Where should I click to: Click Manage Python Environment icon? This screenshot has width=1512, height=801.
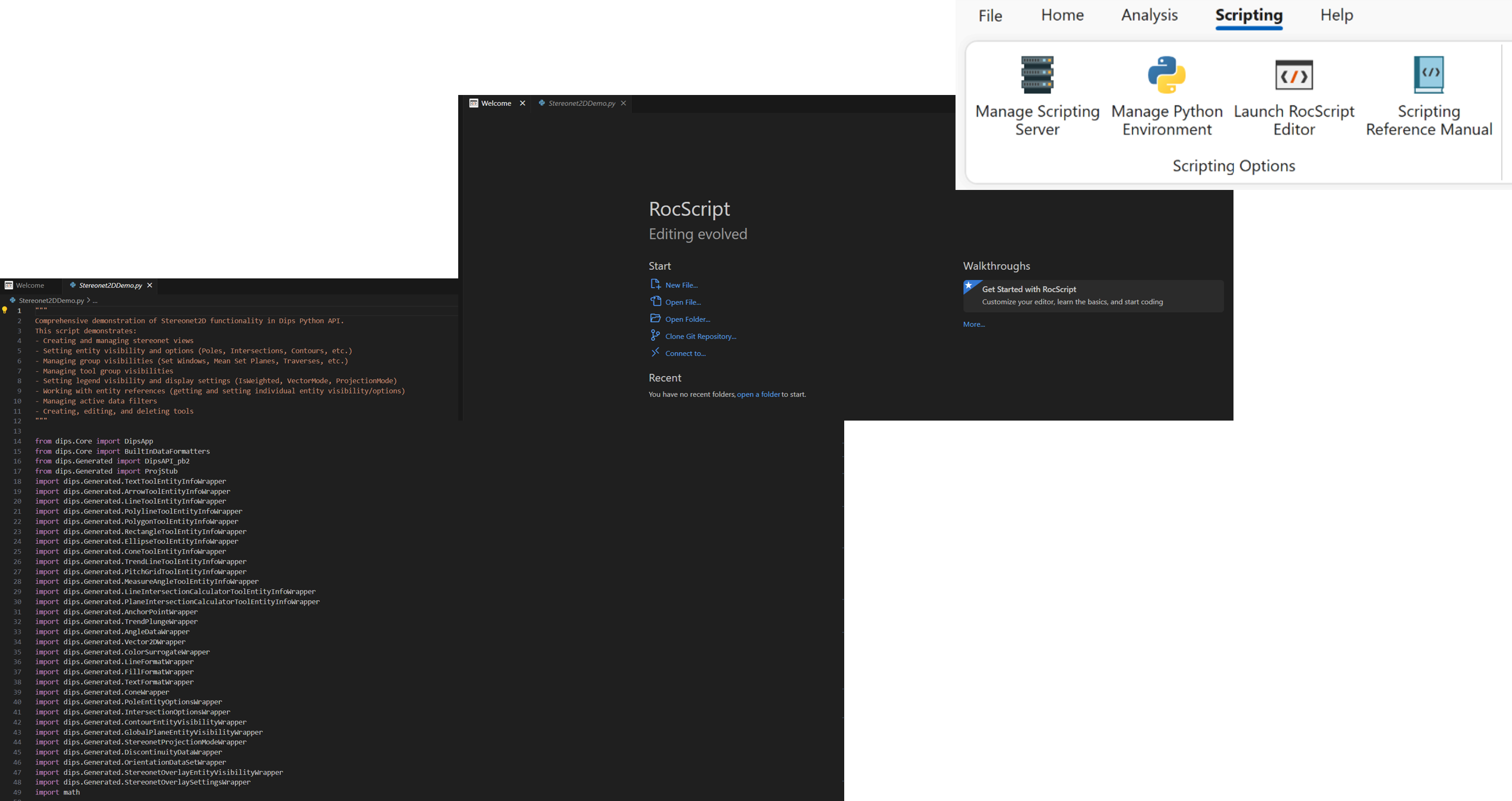1166,75
